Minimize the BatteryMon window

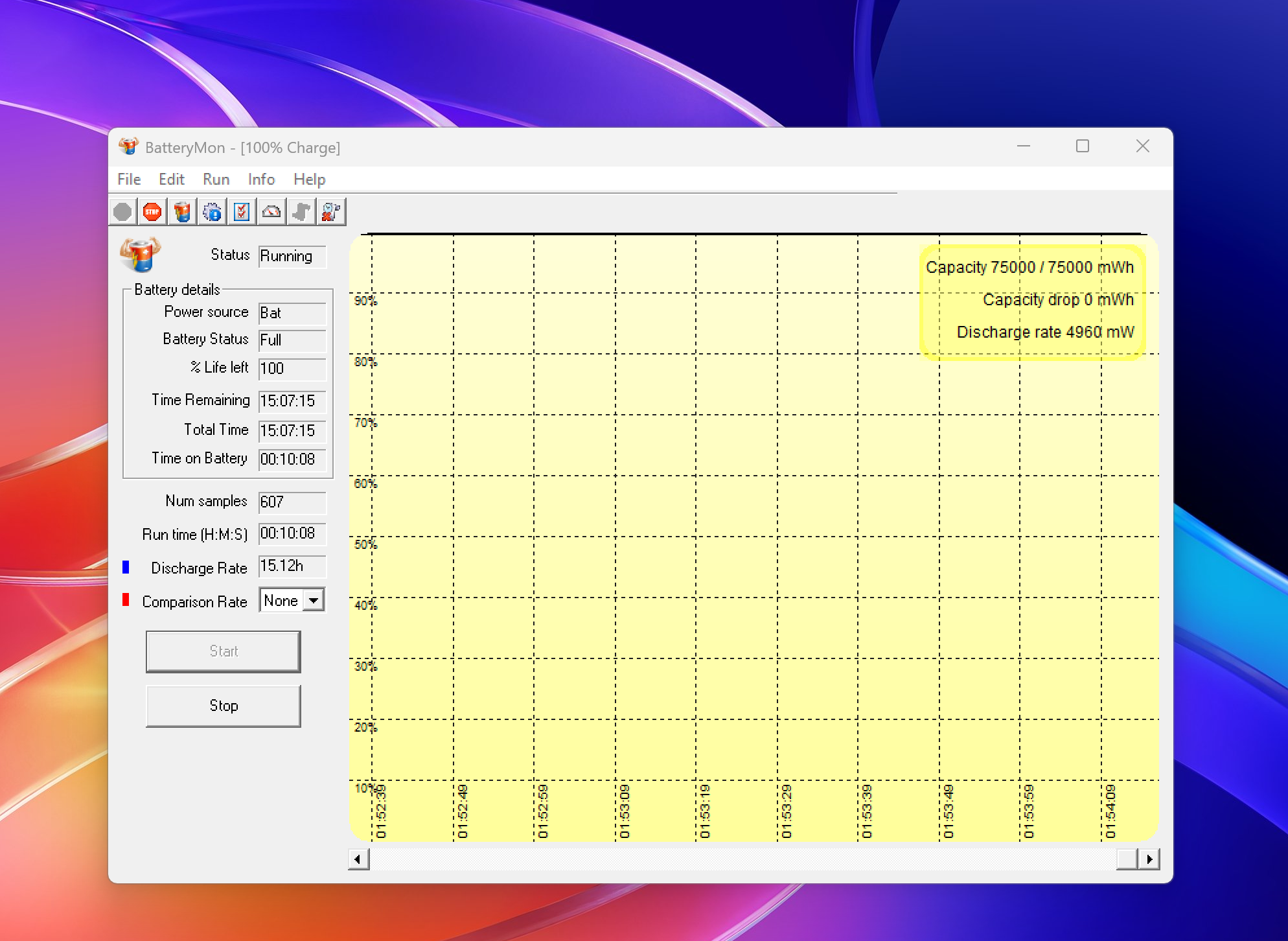tap(1024, 146)
